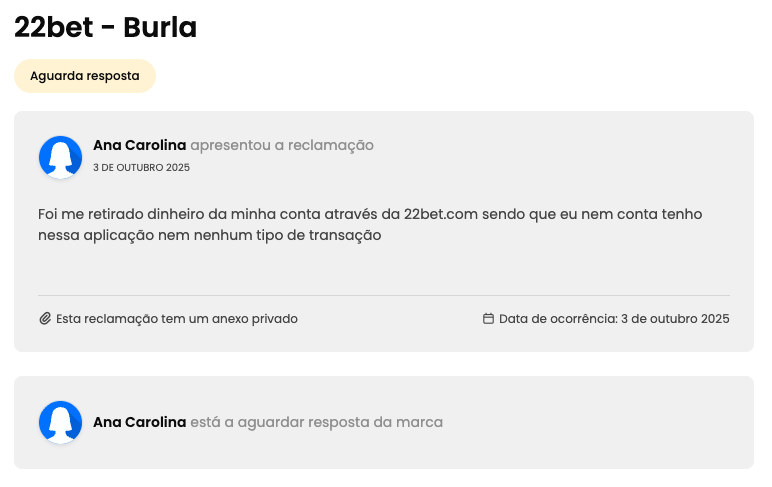Click "Esta reclamação tem um anexo privado" label
The height and width of the screenshot is (487, 772).
click(x=177, y=319)
